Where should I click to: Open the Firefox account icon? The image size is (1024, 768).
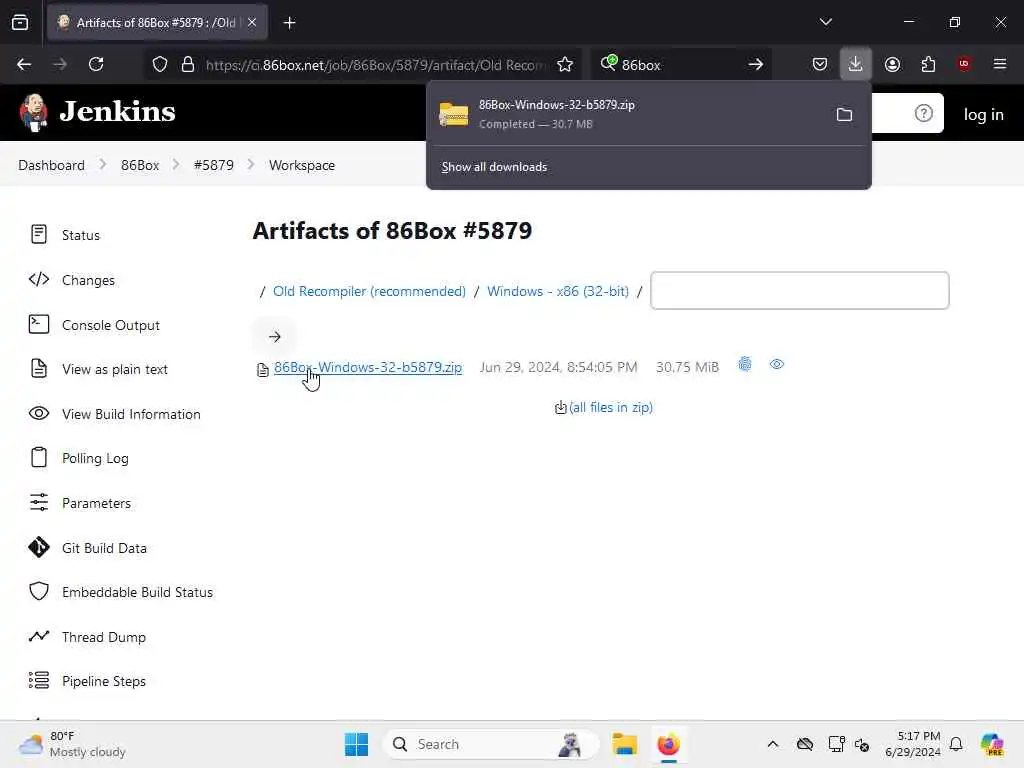coord(892,64)
